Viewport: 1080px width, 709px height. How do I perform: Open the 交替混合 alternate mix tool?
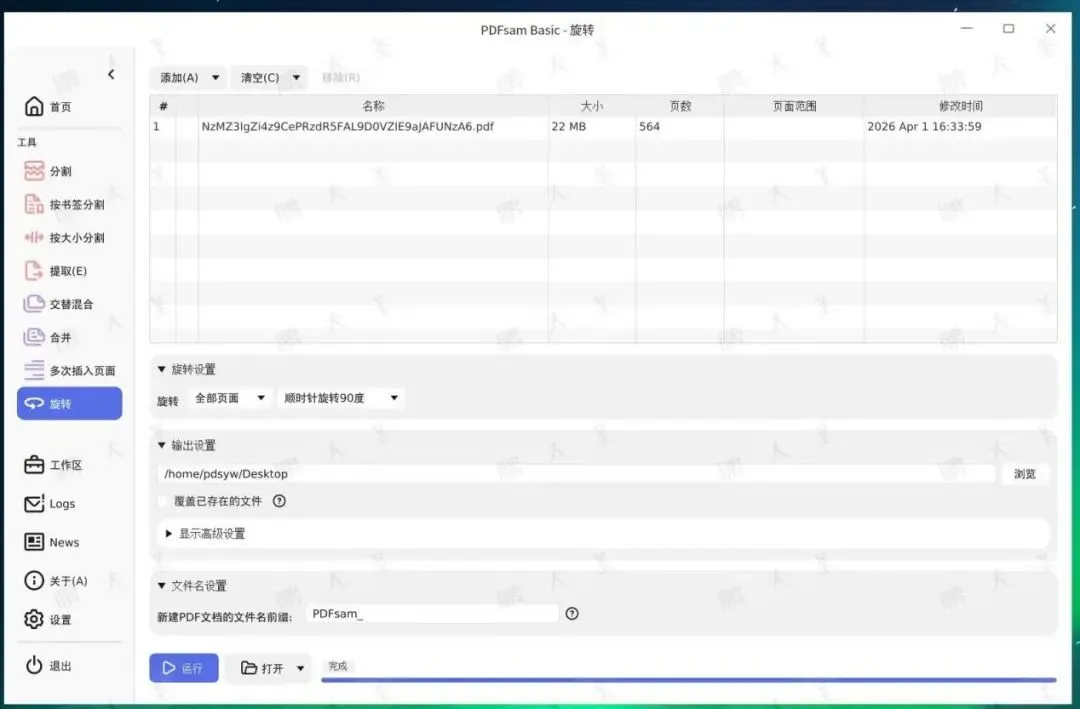[x=69, y=304]
